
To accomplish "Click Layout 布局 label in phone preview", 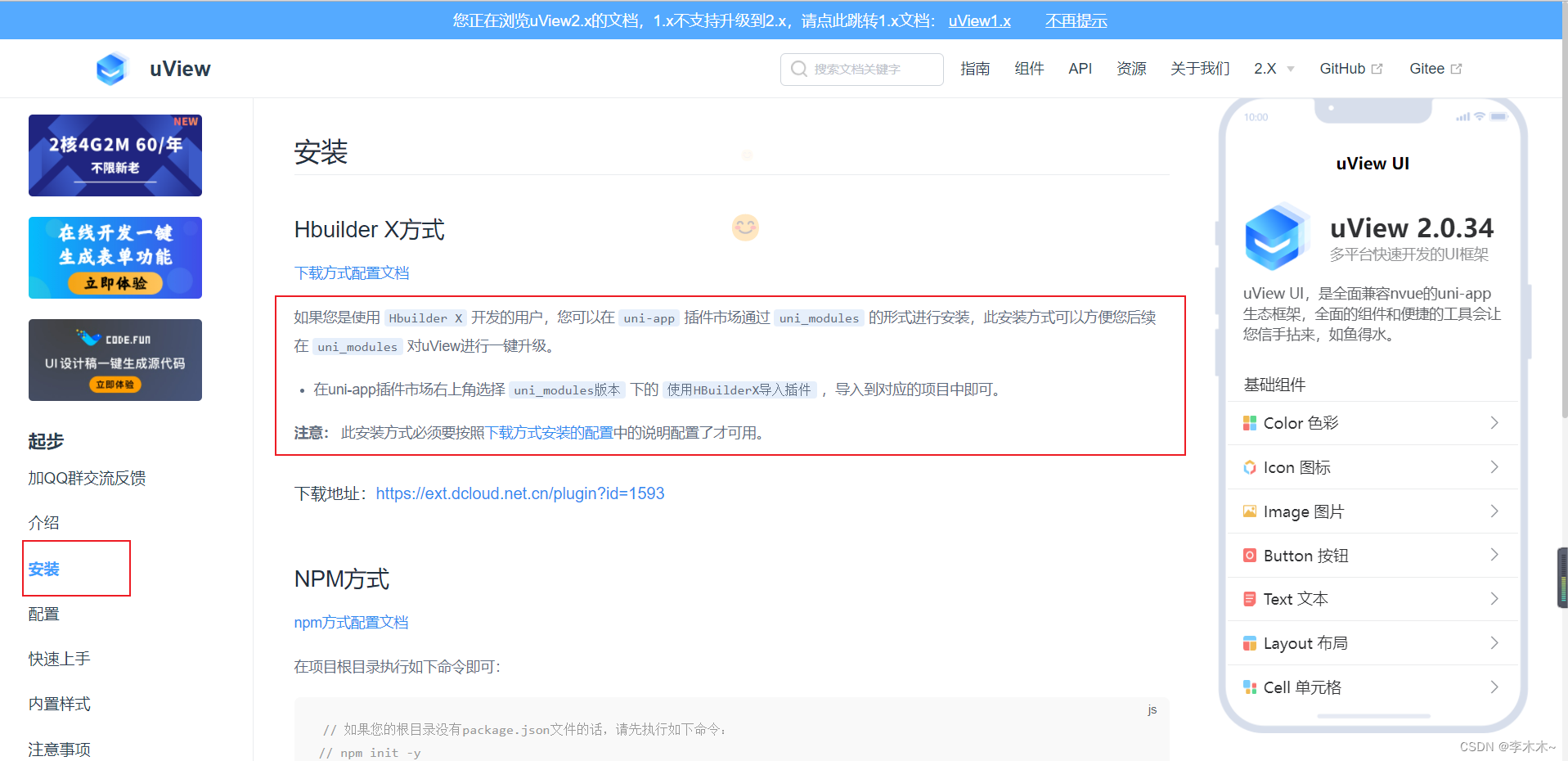I will pos(1305,643).
